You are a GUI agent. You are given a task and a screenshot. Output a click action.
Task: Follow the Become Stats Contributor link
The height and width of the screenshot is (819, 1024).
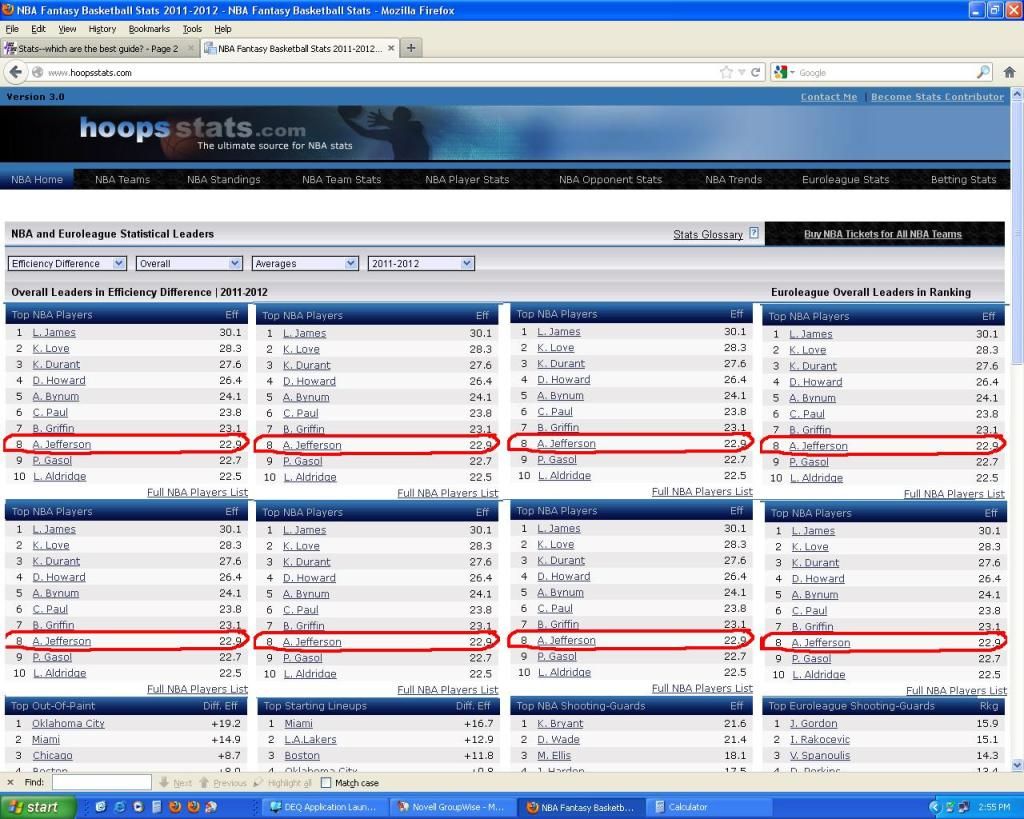coord(937,97)
